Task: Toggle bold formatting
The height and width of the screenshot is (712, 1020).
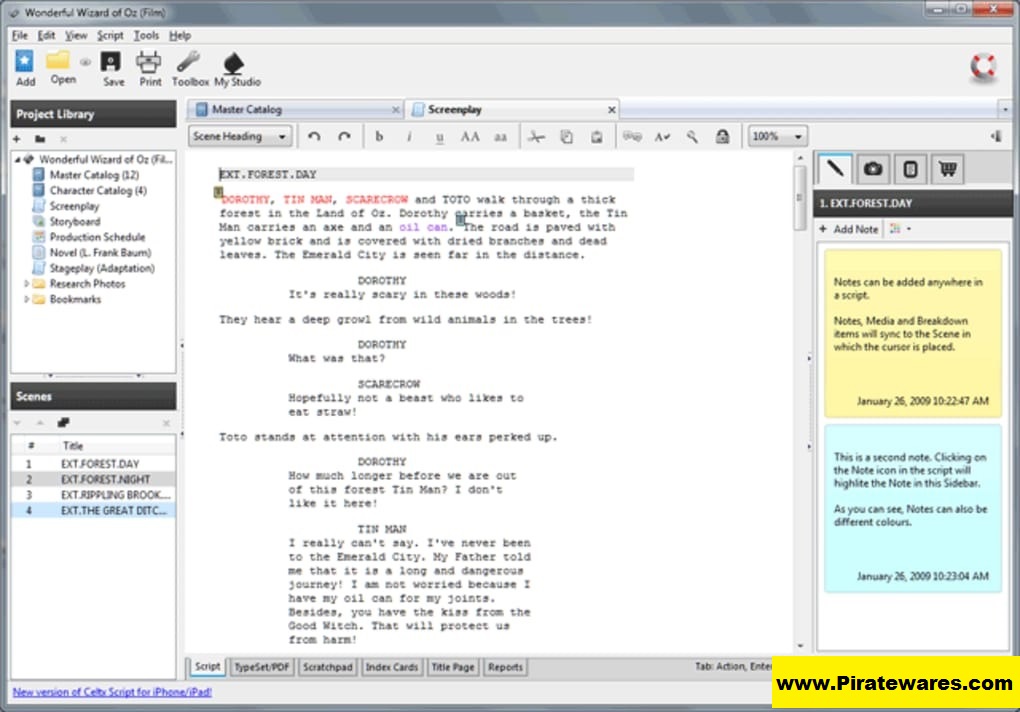Action: (x=379, y=137)
